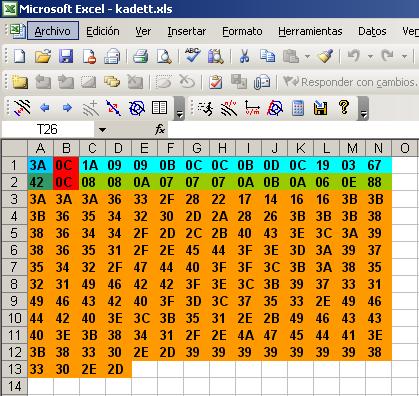Click the New blank workbook icon
The height and width of the screenshot is (396, 419).
tap(19, 56)
